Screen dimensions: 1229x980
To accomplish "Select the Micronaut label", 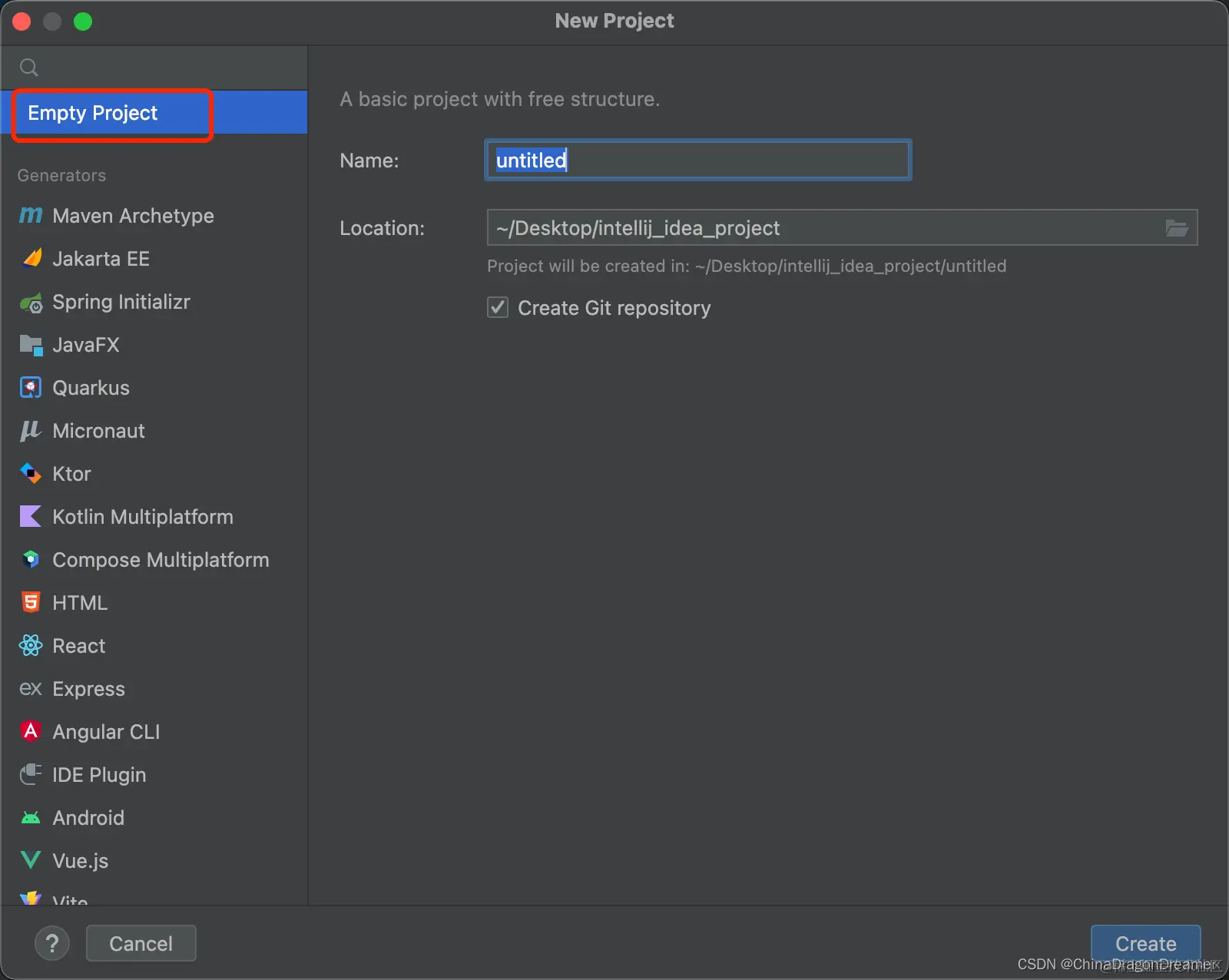I will (98, 431).
